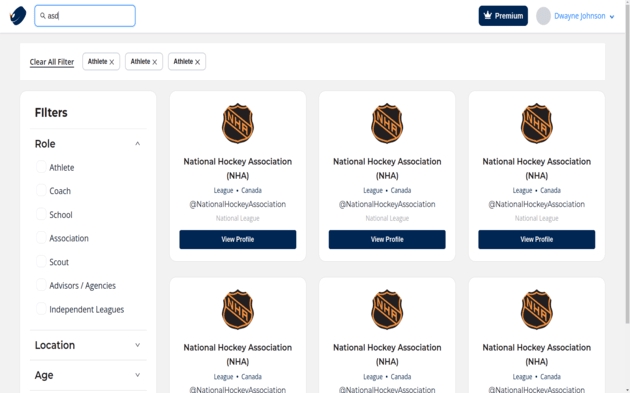Image resolution: width=630 pixels, height=393 pixels.
Task: View Profile on the top-middle NHA card
Action: point(387,239)
